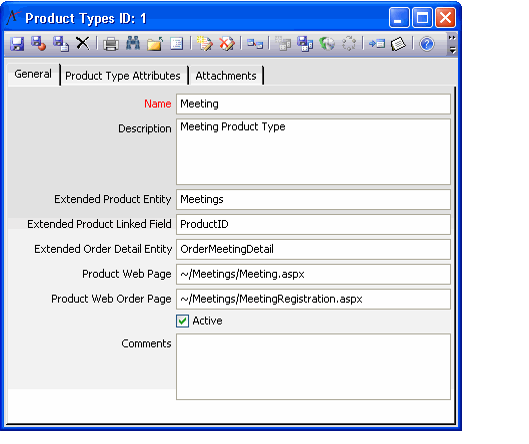
Task: Click the Description text area
Action: [313, 152]
